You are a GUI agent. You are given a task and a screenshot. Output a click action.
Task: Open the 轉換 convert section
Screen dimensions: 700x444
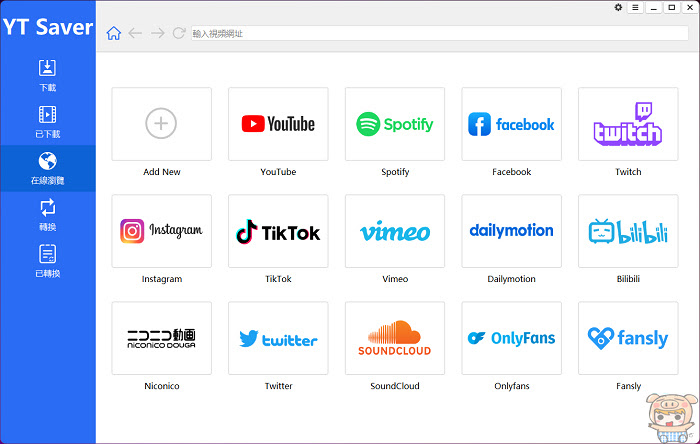pos(47,215)
